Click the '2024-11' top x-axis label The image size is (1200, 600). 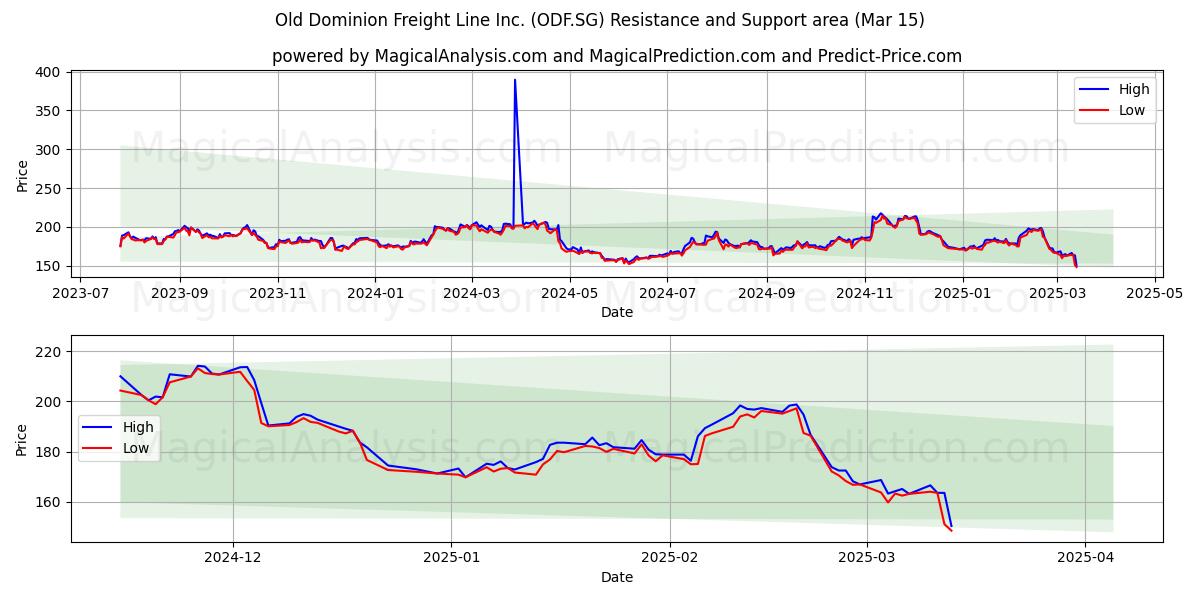pos(867,294)
